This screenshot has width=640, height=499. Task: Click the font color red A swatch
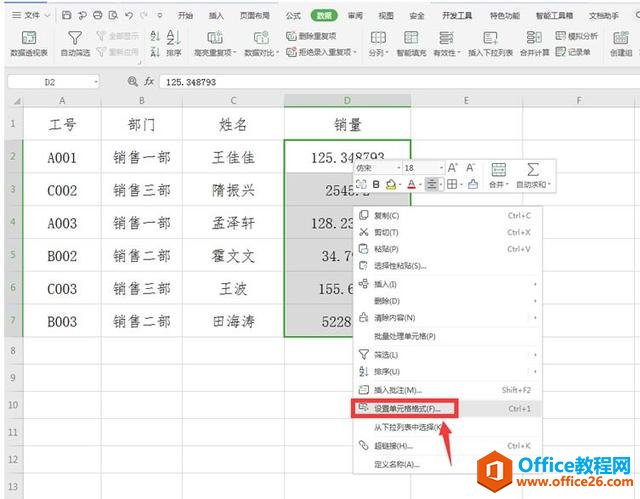[411, 185]
